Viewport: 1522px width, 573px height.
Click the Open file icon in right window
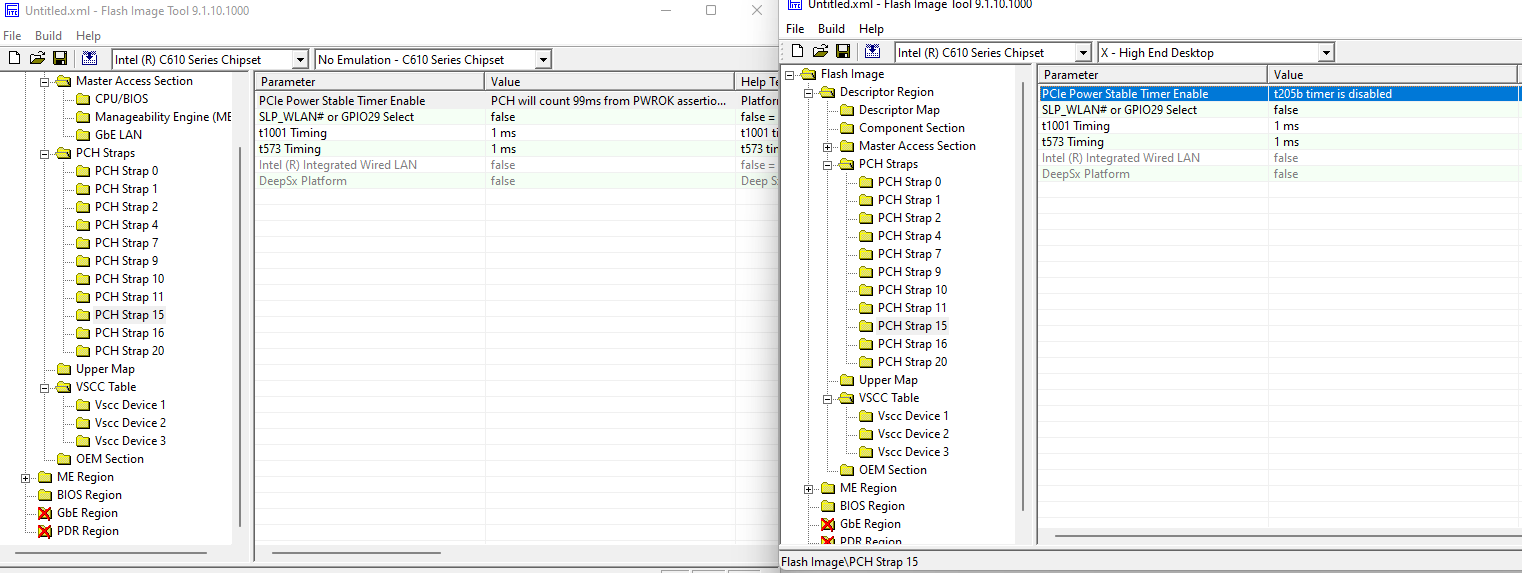click(820, 51)
